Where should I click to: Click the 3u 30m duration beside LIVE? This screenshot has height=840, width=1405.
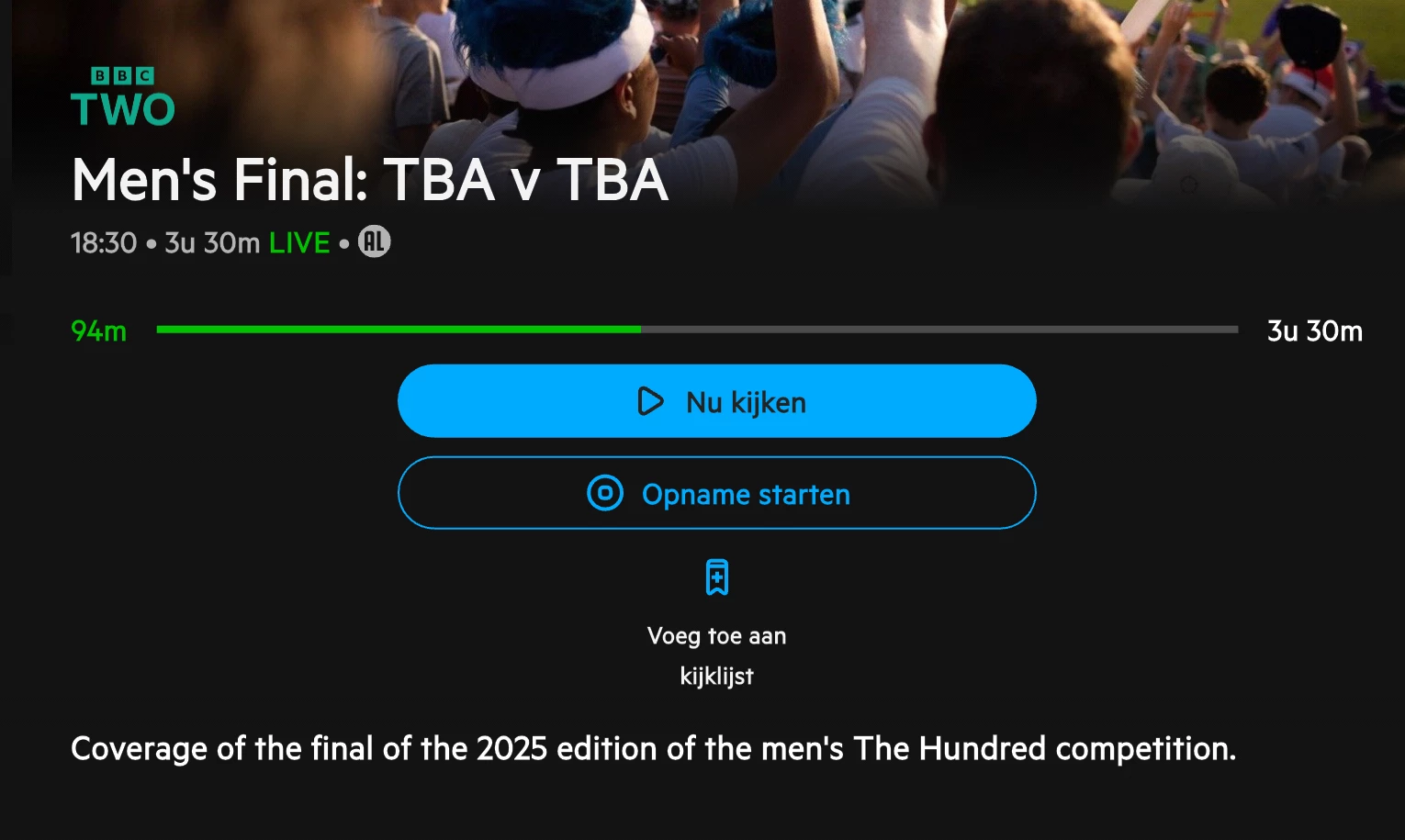tap(212, 242)
